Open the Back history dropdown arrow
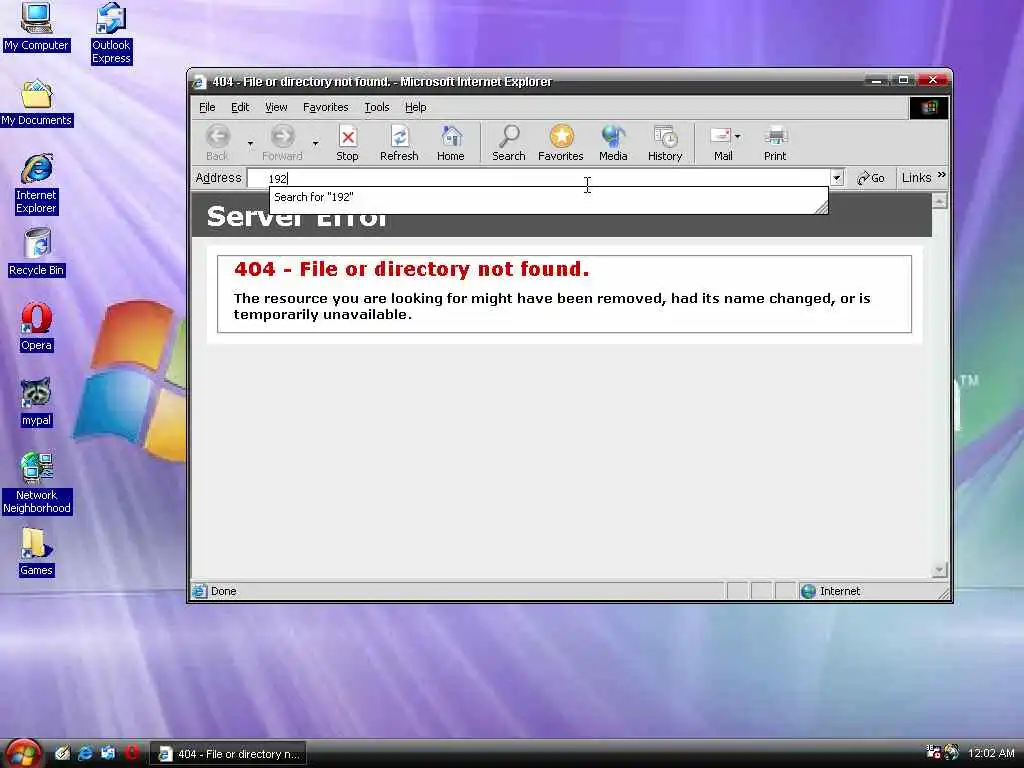The width and height of the screenshot is (1024, 768). pyautogui.click(x=250, y=143)
